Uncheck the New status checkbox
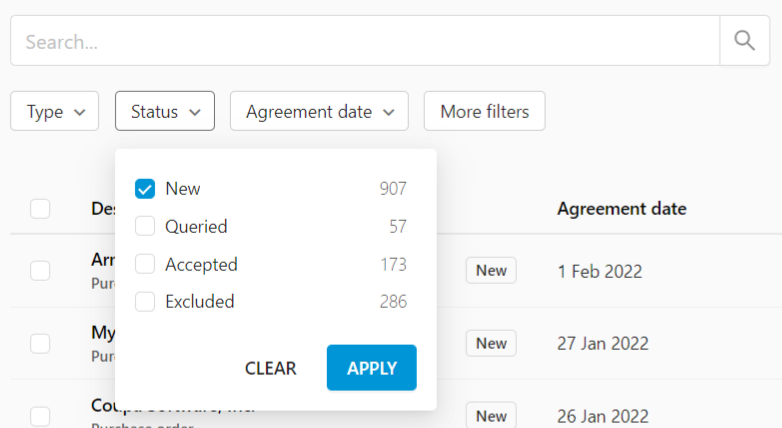 click(x=145, y=189)
